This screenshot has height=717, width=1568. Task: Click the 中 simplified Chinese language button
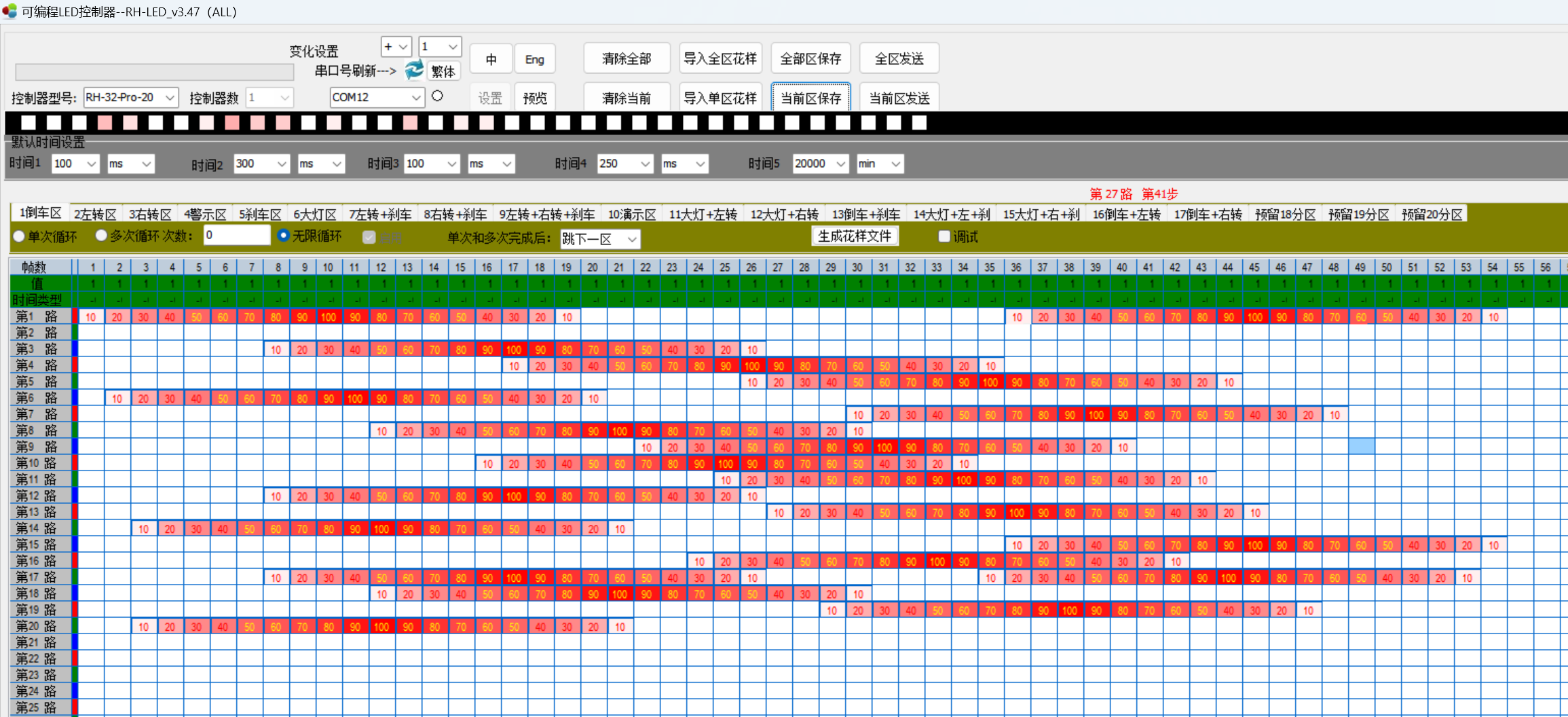(491, 59)
